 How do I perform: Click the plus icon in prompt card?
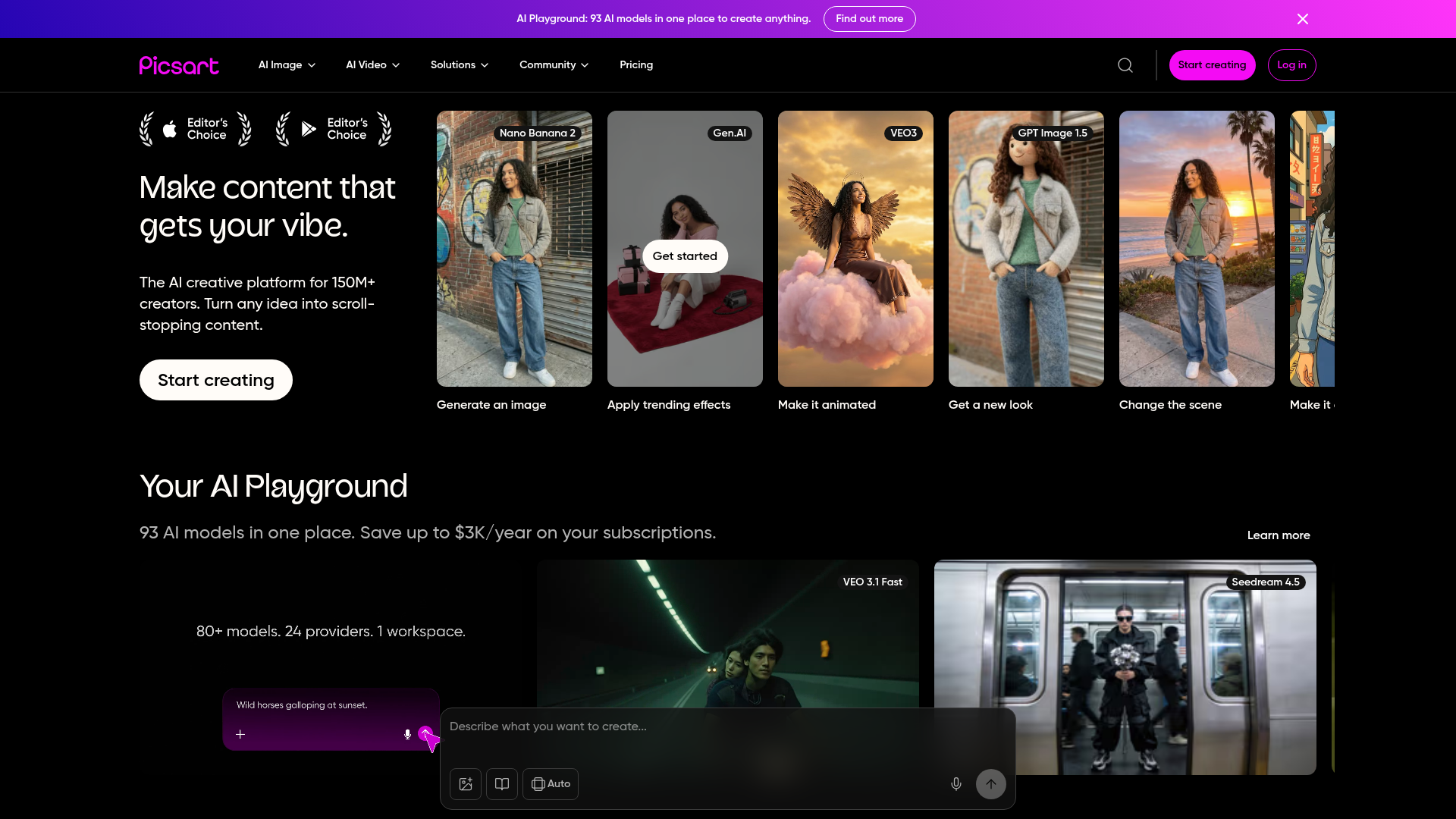point(240,734)
